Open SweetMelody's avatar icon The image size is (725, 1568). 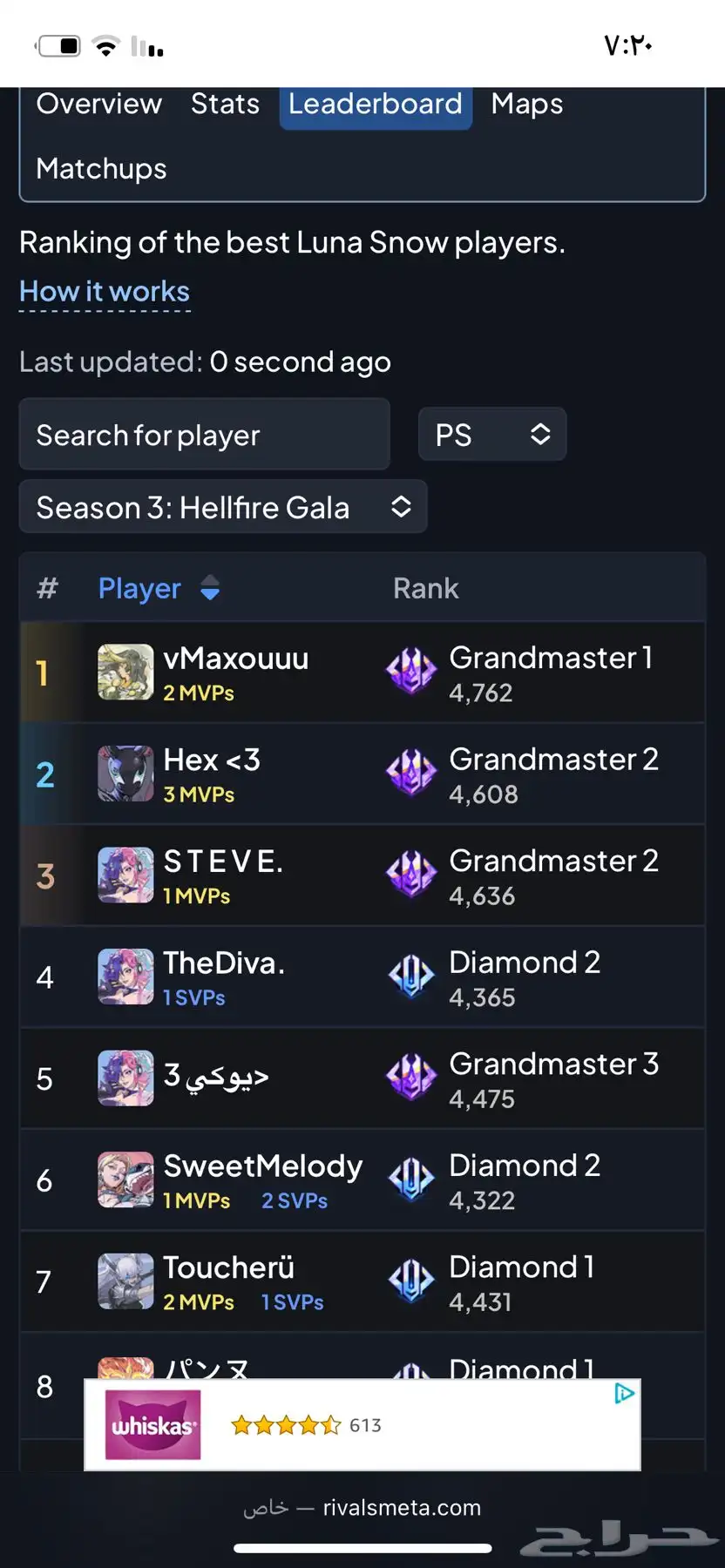tap(125, 1179)
